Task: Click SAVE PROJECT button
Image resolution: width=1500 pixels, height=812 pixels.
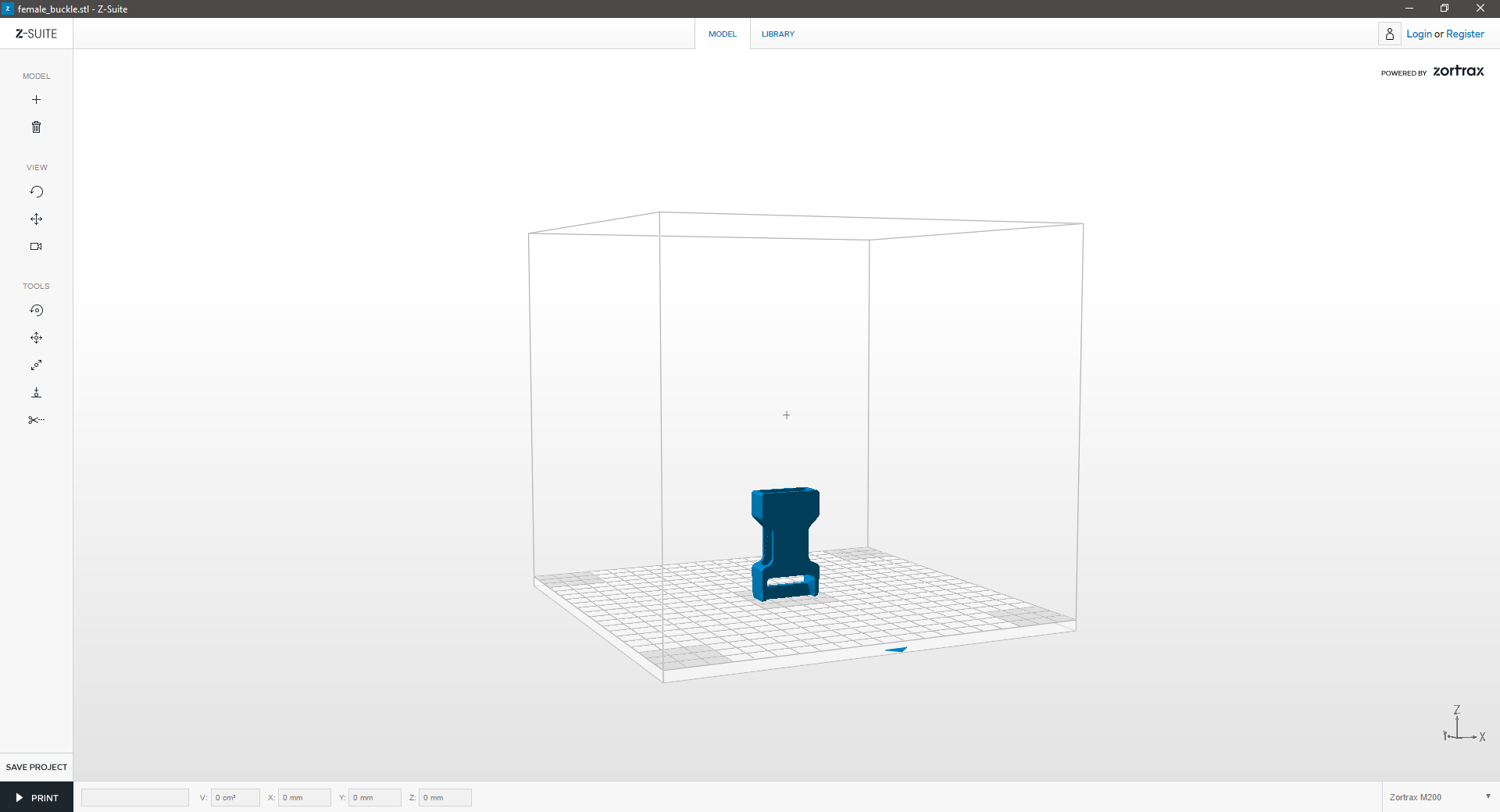Action: click(37, 767)
